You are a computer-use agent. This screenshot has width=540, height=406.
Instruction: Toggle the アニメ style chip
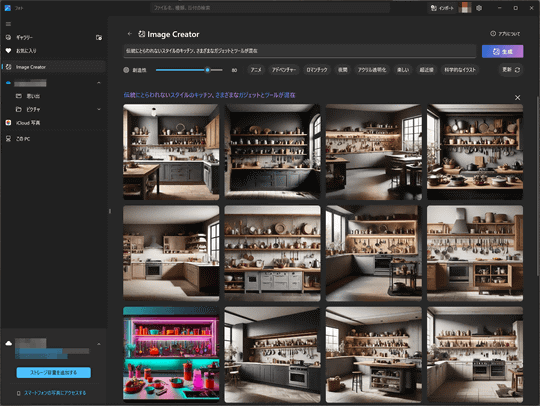pos(256,70)
